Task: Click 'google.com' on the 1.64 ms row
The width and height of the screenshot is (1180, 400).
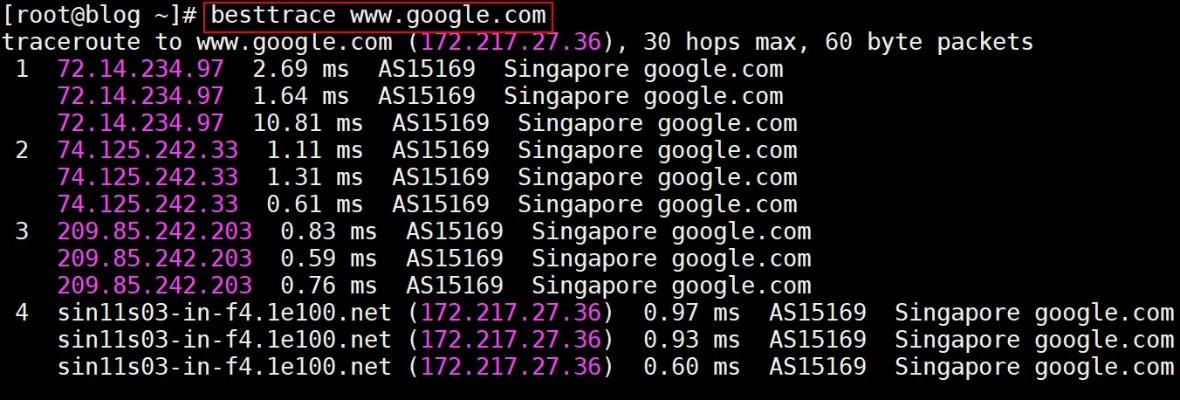Action: point(713,96)
